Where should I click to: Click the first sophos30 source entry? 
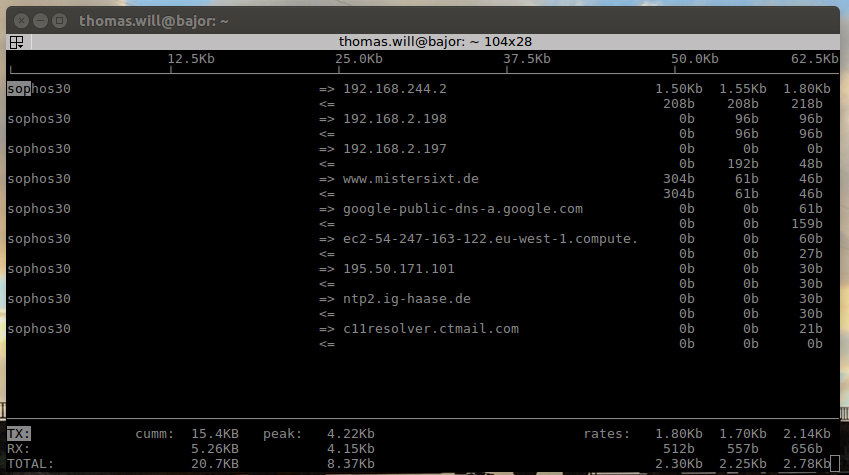[x=38, y=89]
